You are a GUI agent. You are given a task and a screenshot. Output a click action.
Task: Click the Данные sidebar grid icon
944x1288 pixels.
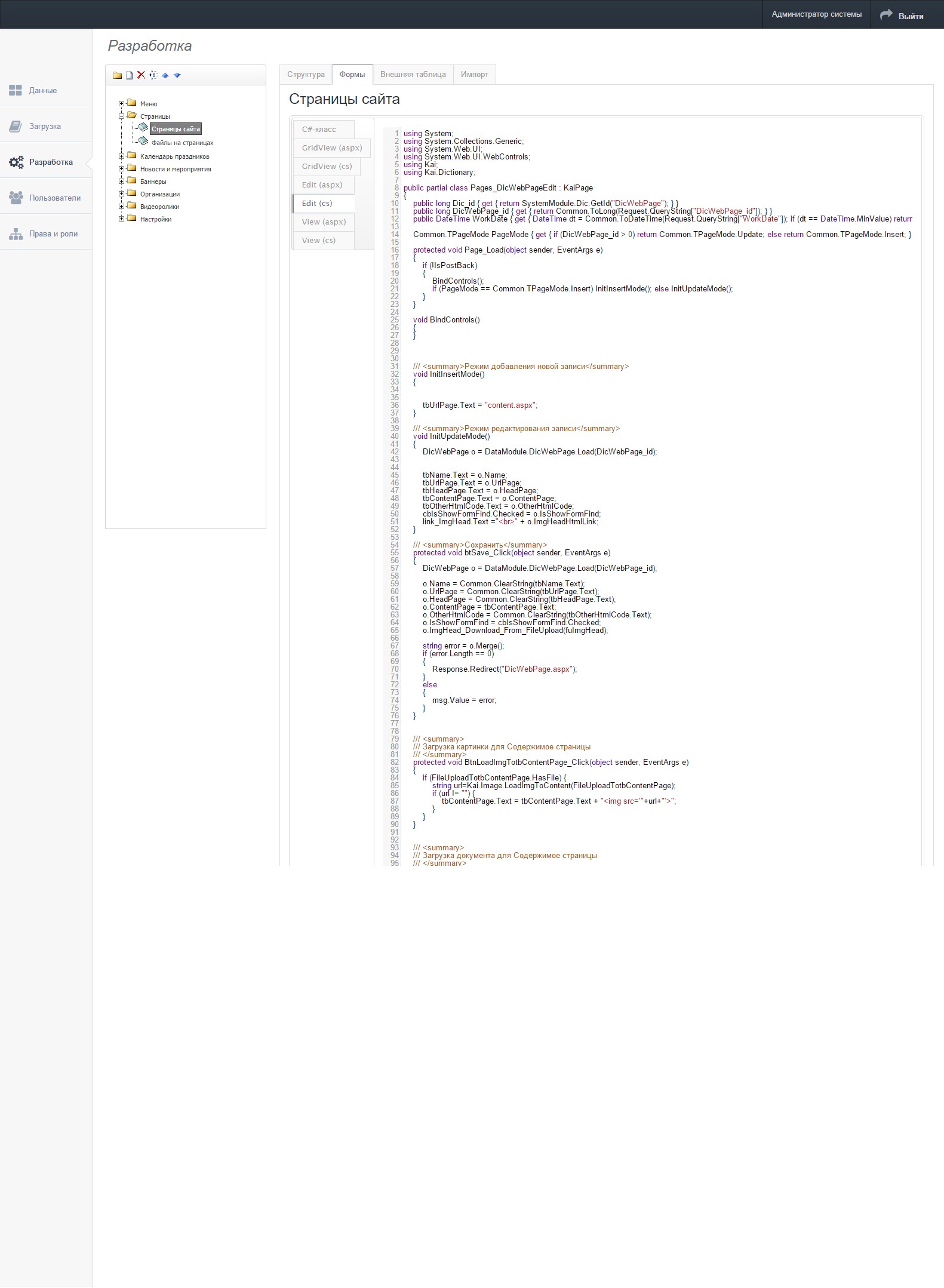(16, 91)
